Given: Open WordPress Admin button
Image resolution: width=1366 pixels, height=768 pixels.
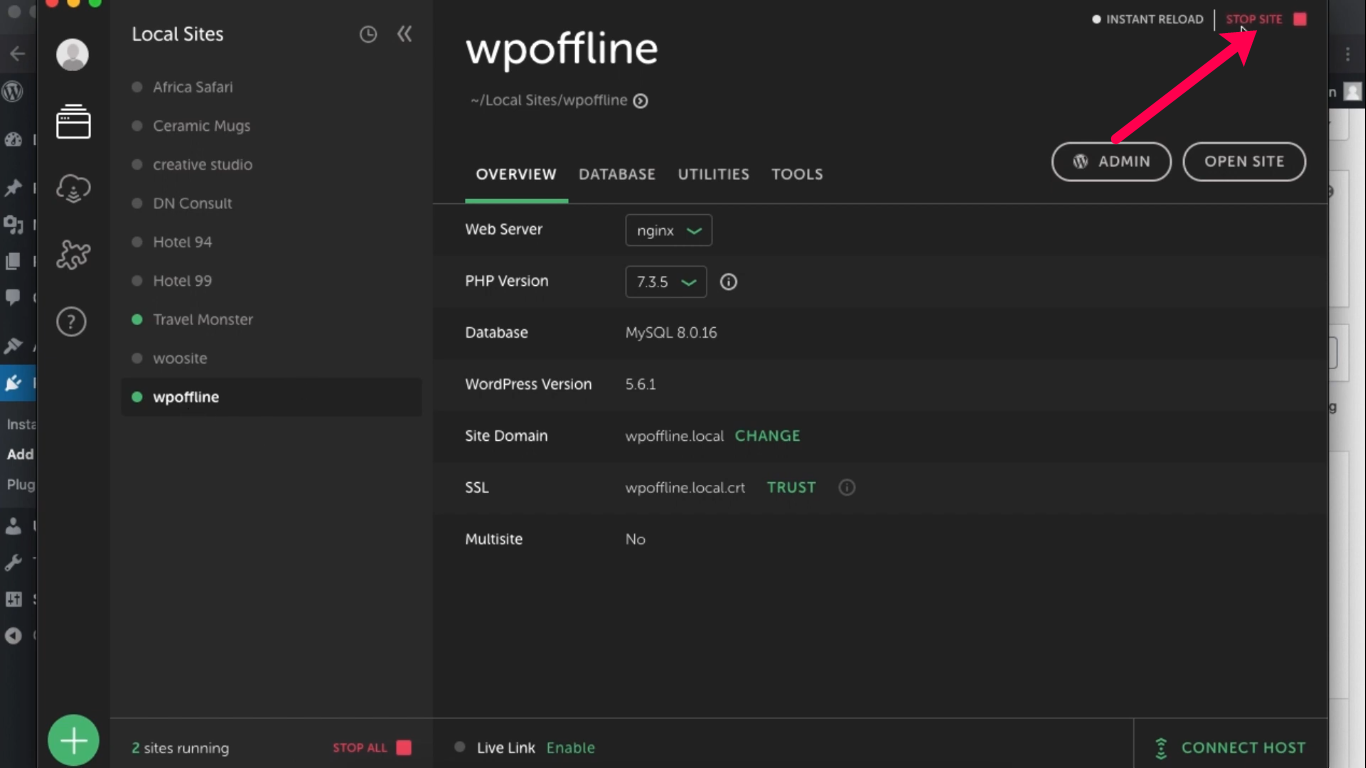Looking at the screenshot, I should pyautogui.click(x=1111, y=161).
